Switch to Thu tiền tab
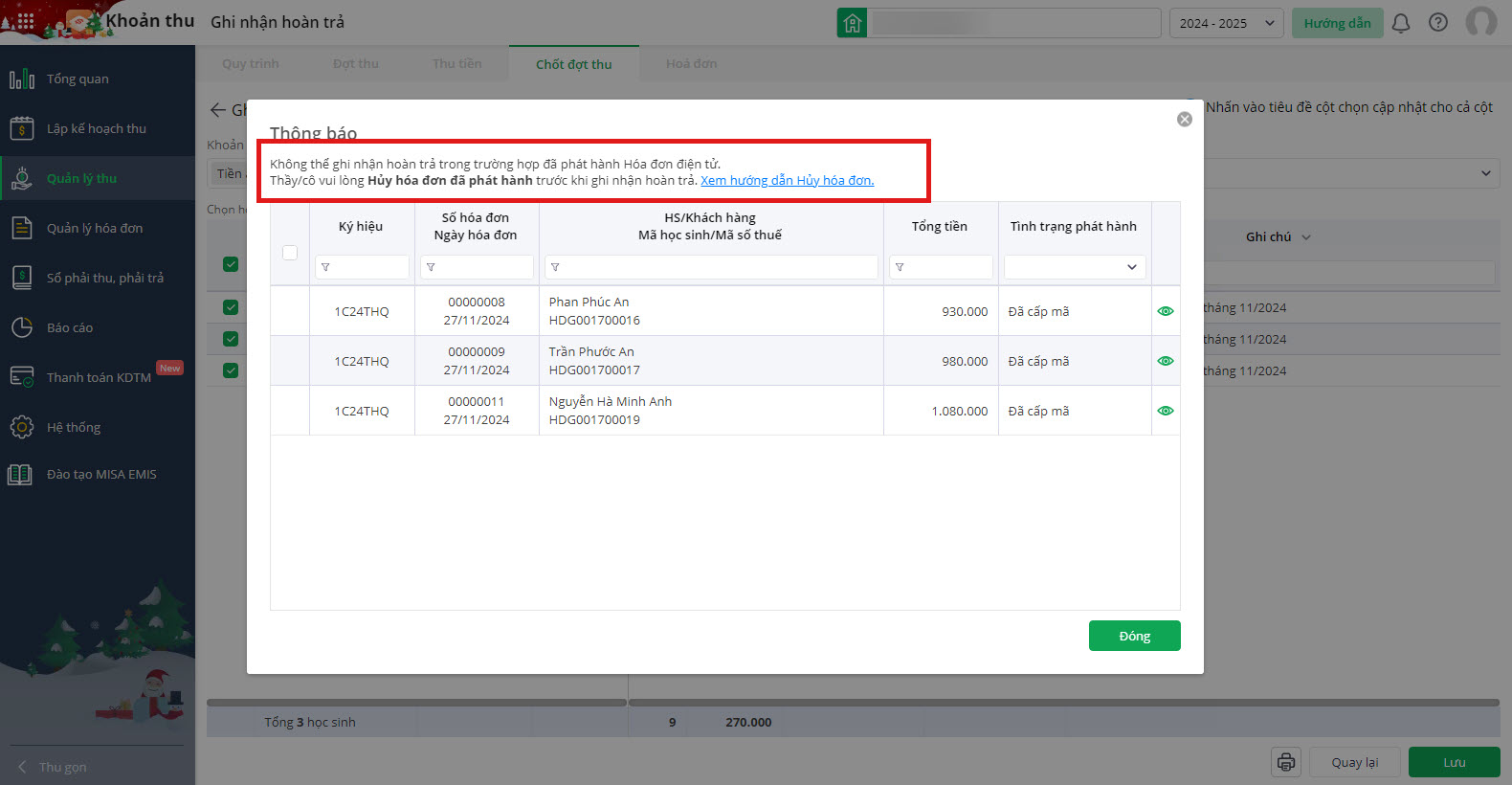The width and height of the screenshot is (1512, 785). click(457, 63)
